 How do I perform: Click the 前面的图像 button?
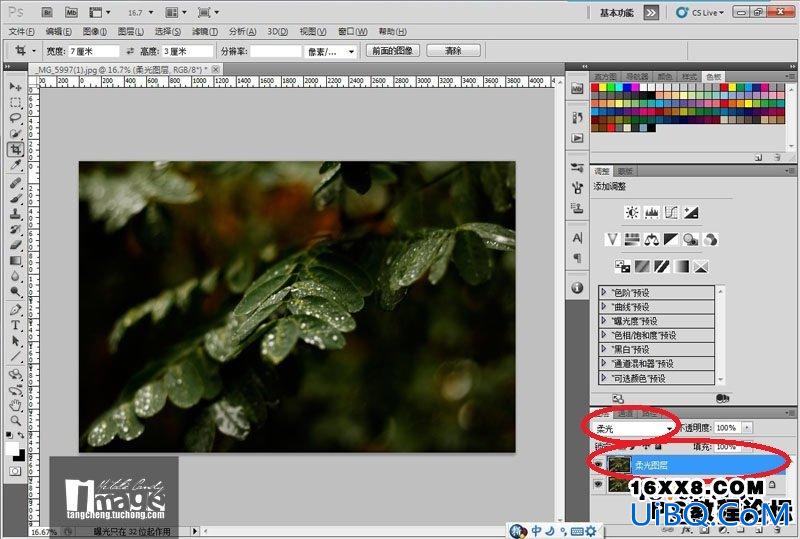(393, 51)
